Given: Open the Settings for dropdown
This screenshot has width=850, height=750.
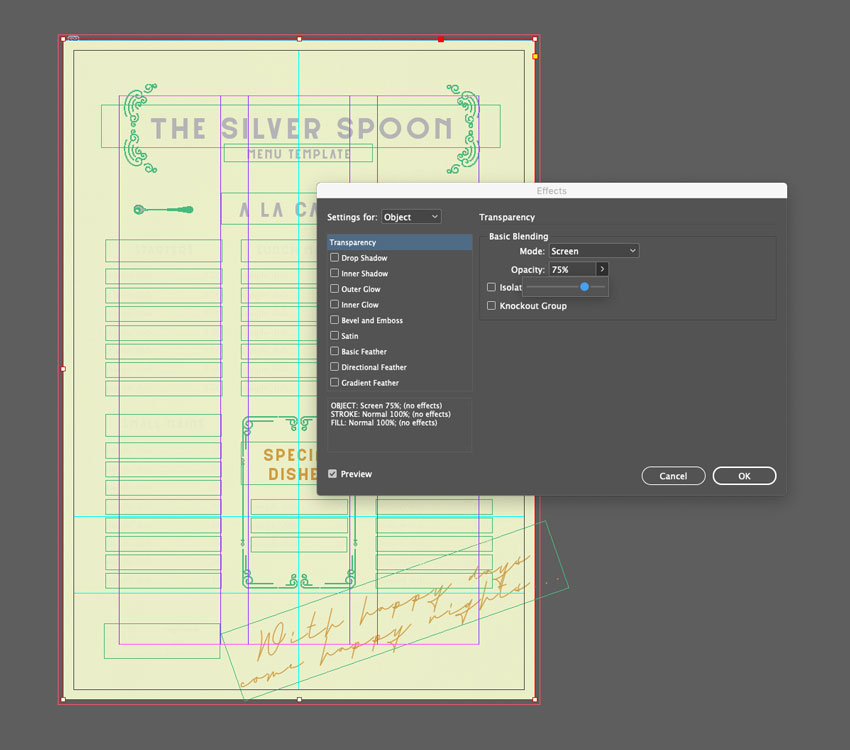Looking at the screenshot, I should (411, 216).
